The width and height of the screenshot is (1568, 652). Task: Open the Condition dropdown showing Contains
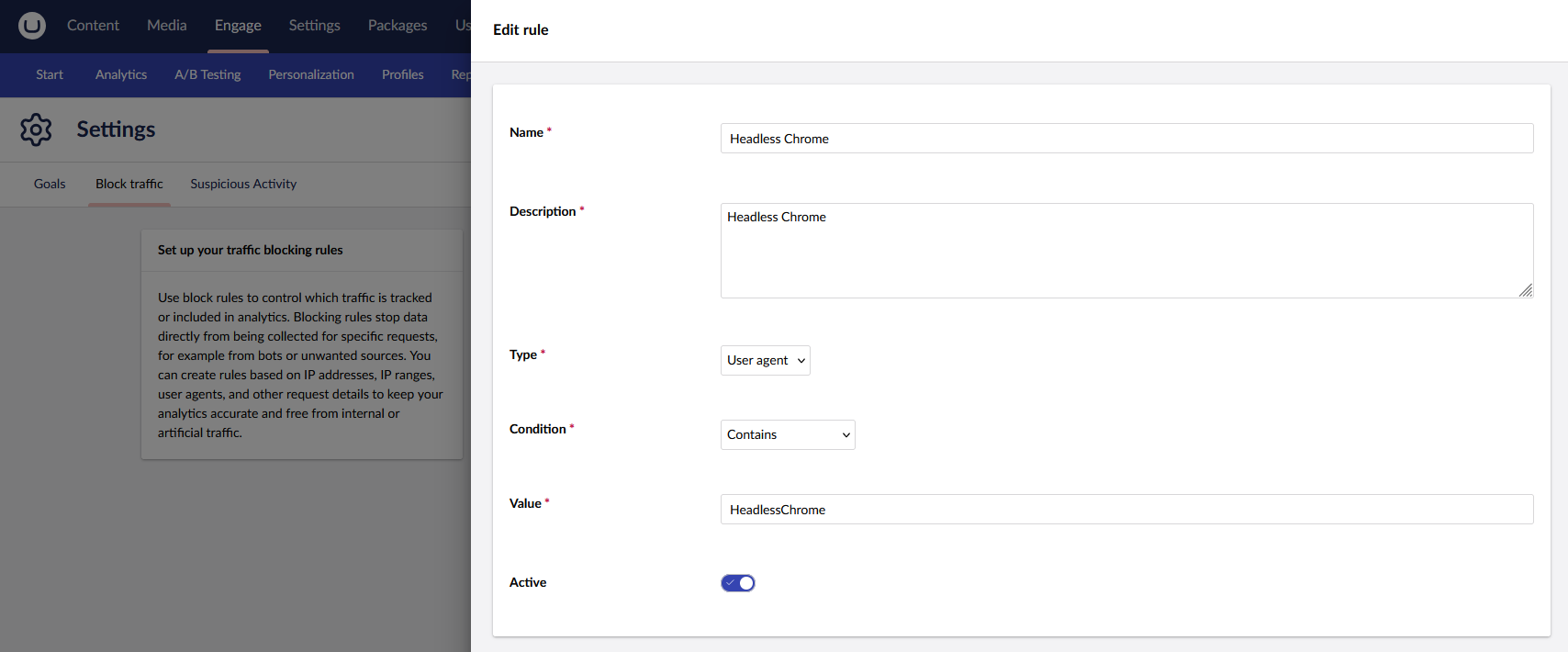point(788,434)
